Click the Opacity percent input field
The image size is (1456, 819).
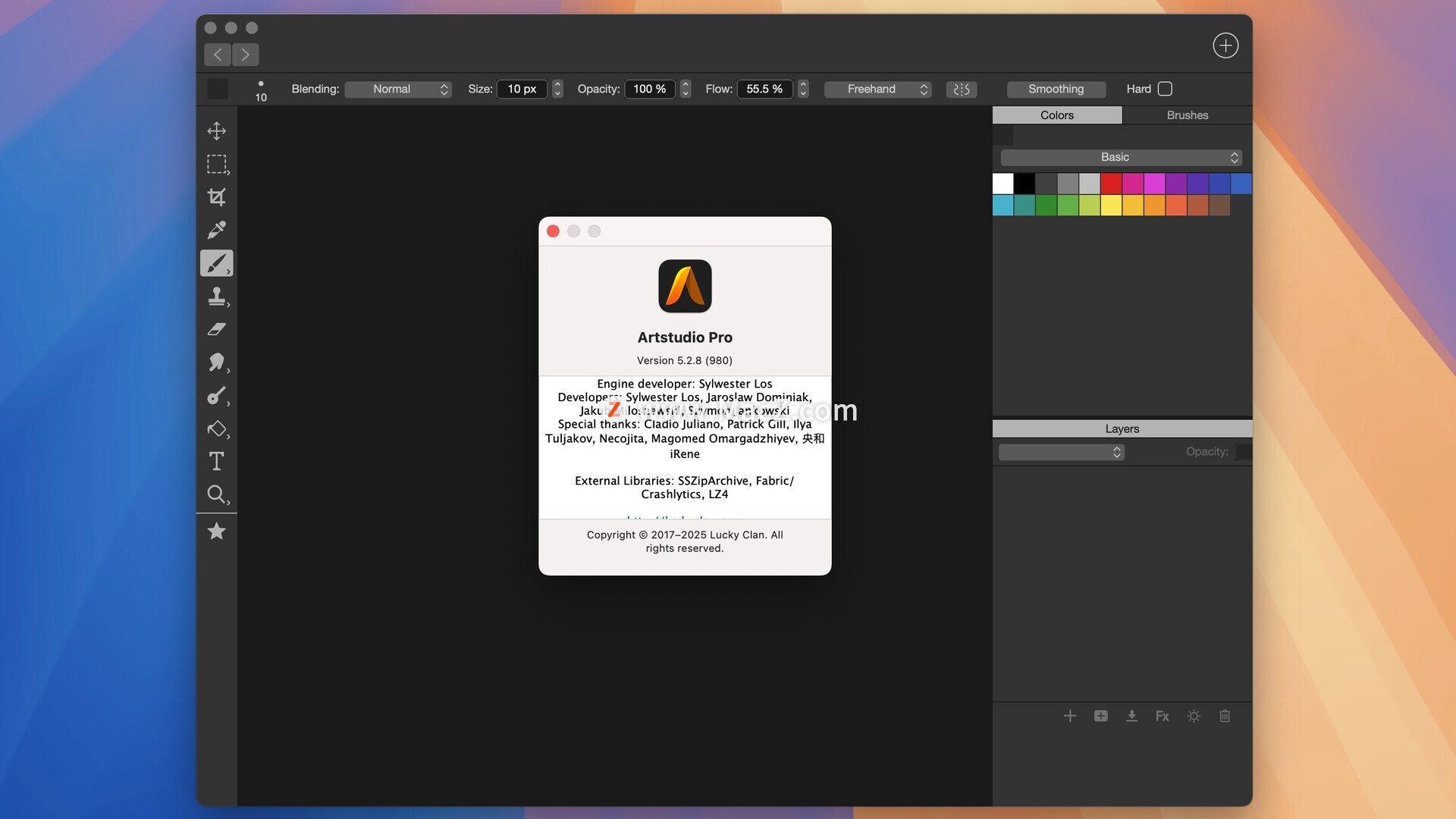(x=650, y=89)
